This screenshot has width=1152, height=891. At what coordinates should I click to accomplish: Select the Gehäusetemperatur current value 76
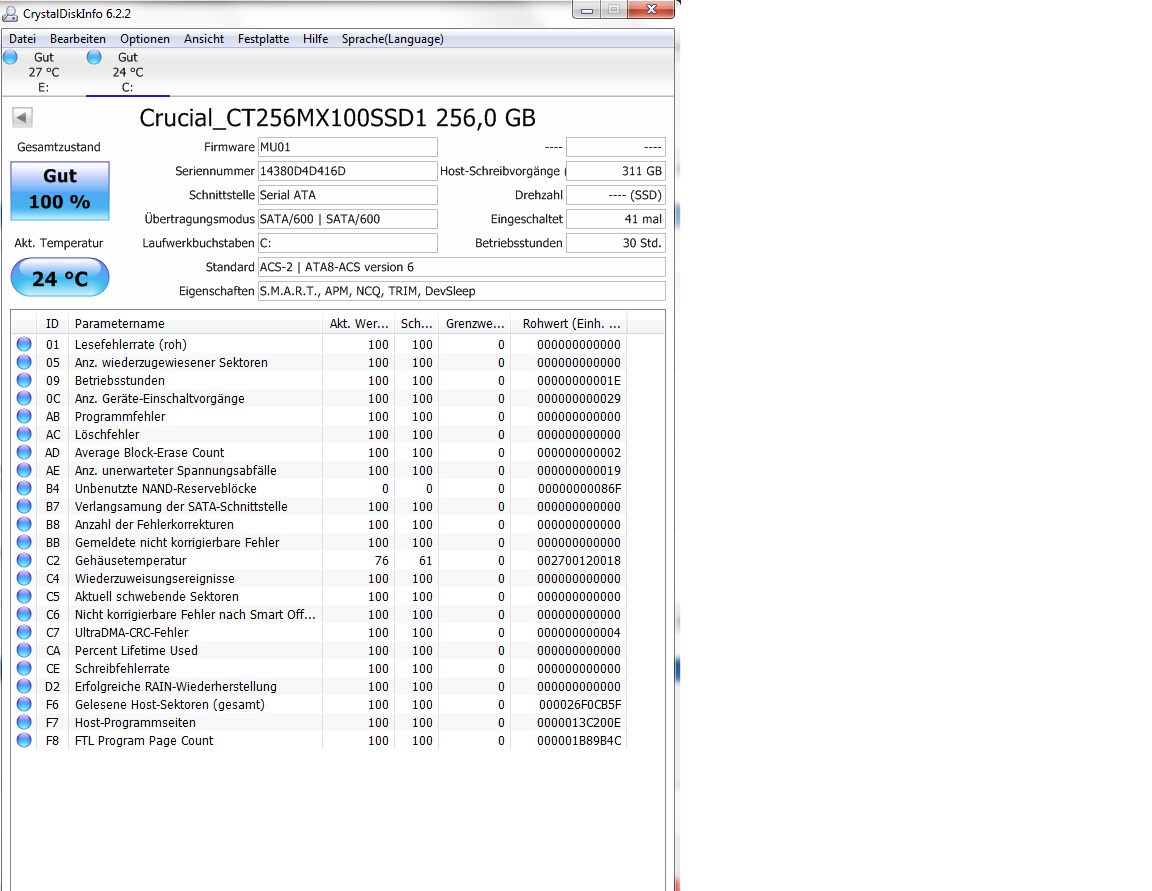pos(381,560)
